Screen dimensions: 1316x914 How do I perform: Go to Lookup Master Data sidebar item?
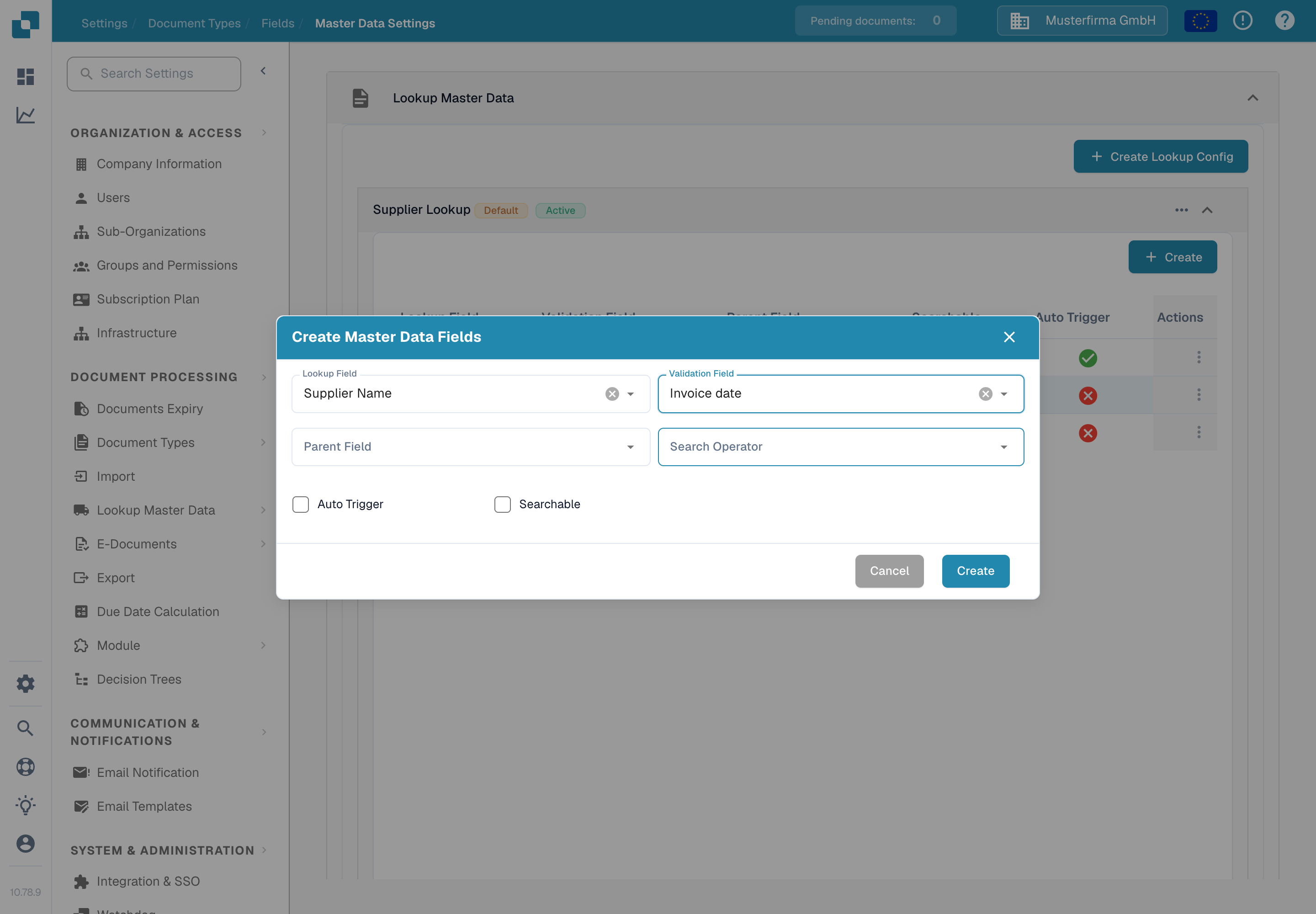point(156,510)
